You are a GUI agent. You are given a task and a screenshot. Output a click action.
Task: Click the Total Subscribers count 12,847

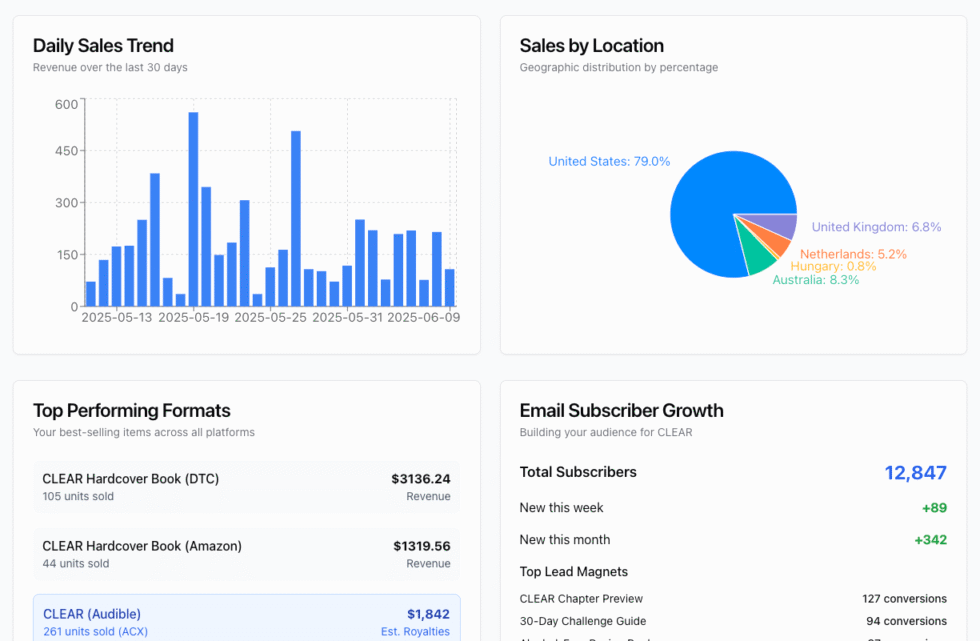[x=915, y=473]
